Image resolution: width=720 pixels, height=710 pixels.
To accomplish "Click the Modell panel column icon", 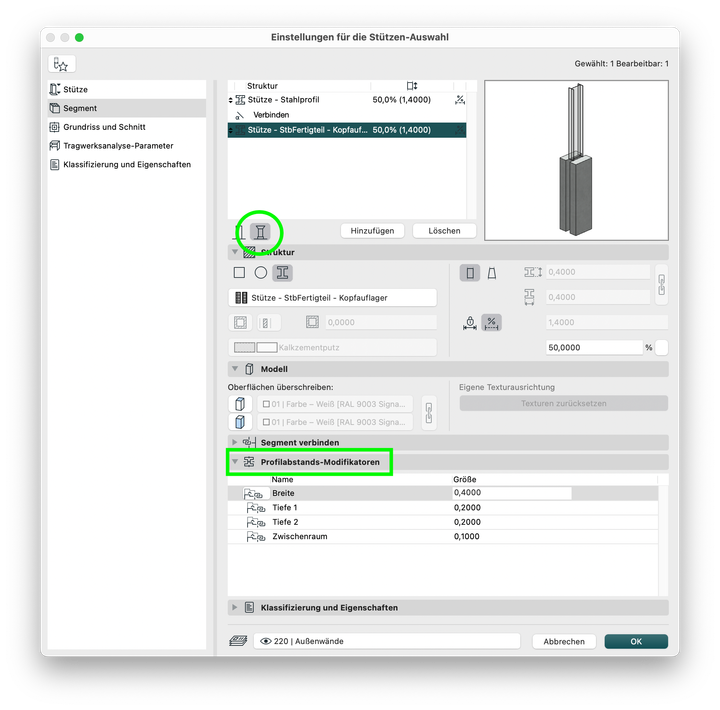I will [x=249, y=369].
